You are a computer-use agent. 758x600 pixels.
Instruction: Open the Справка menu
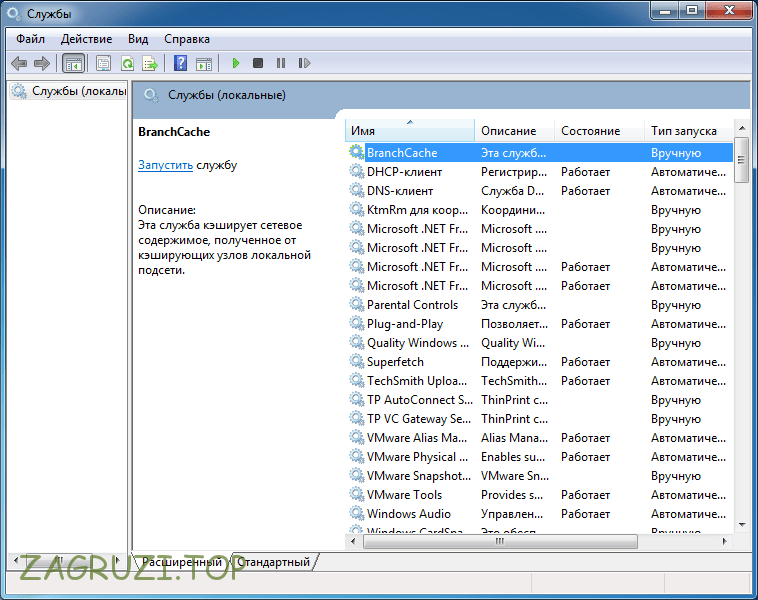point(187,39)
